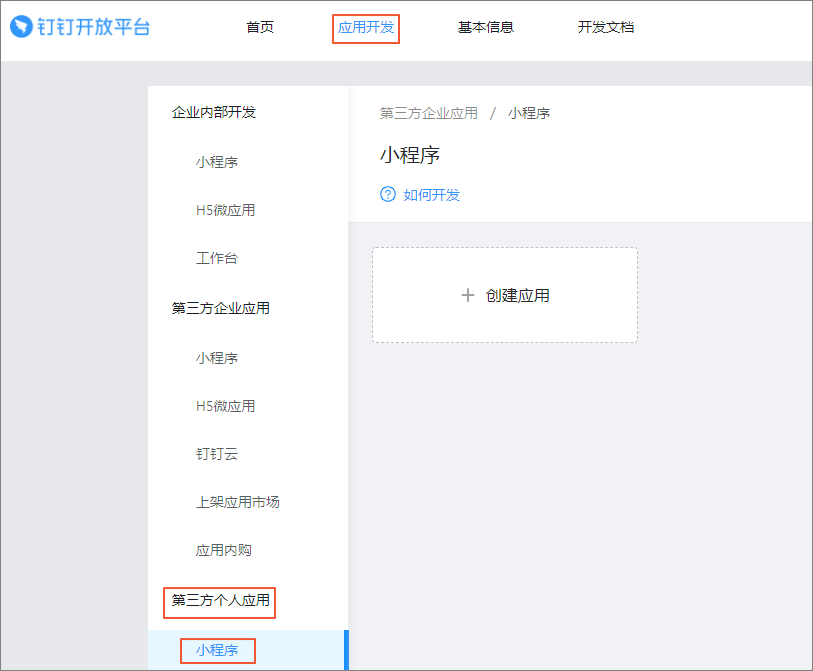Open 上架应用市场 in the sidebar

[x=237, y=502]
